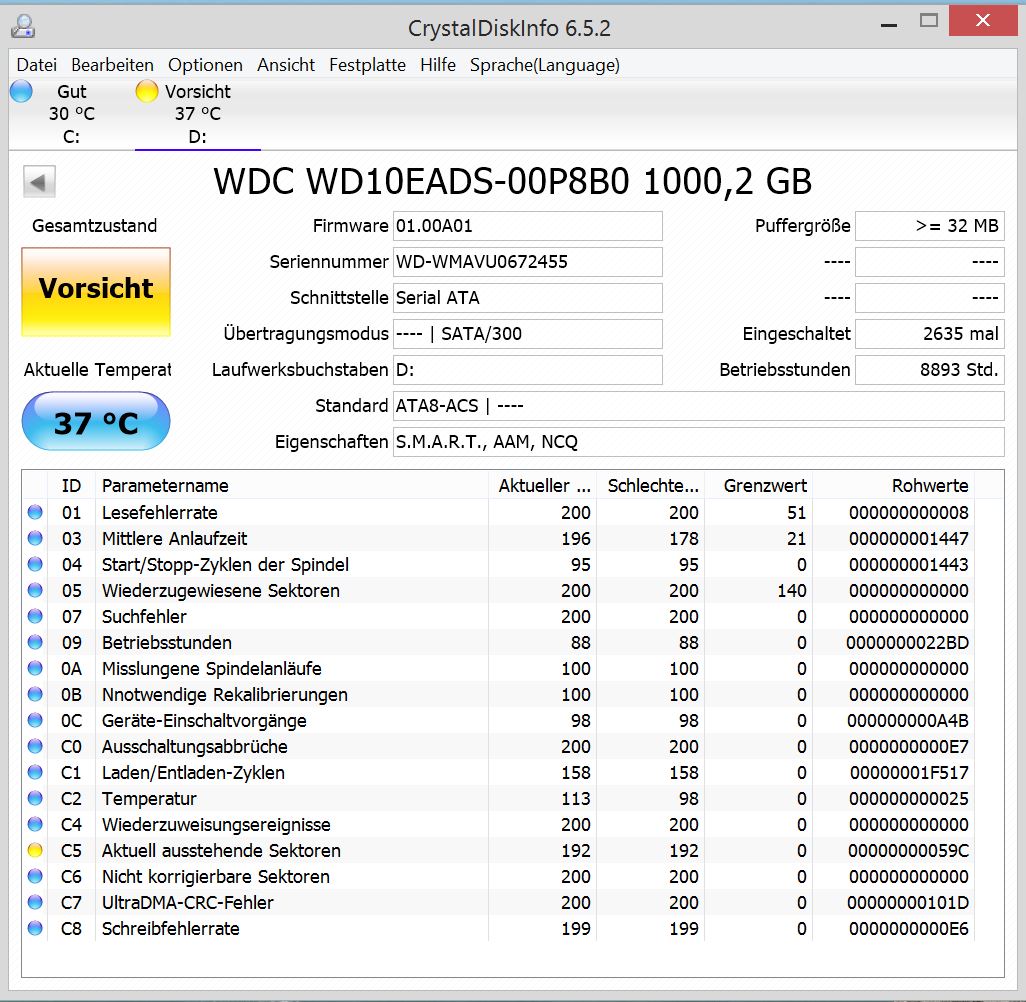Open the Bearbeiten menu
Image resolution: width=1026 pixels, height=1002 pixels.
tap(113, 65)
